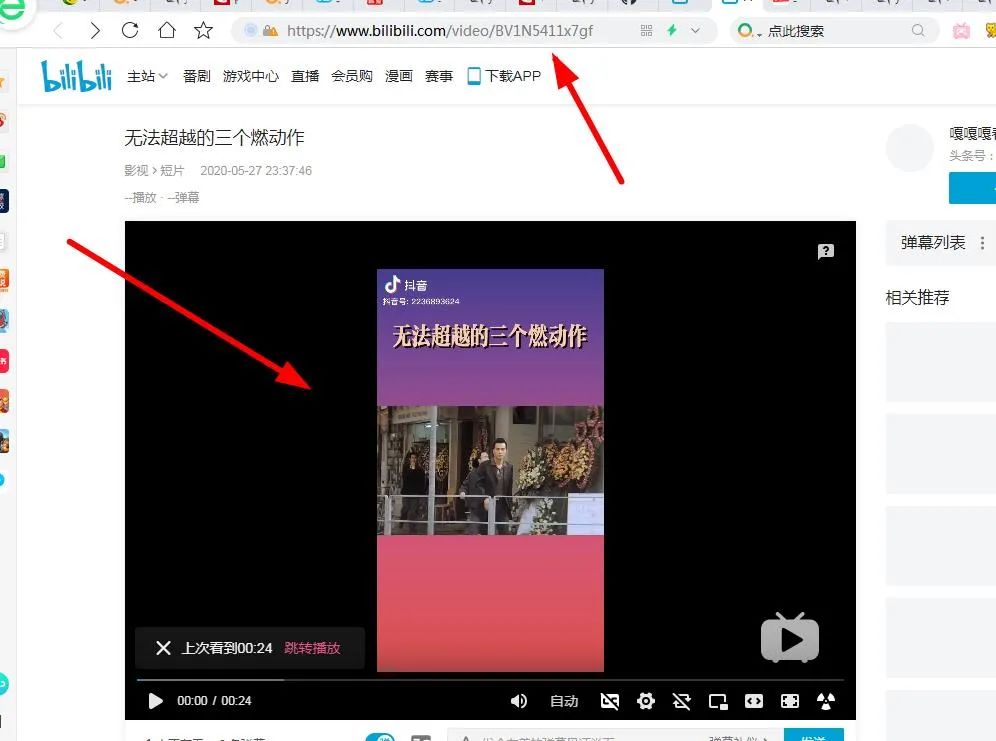Toggle video loop playback

[681, 701]
